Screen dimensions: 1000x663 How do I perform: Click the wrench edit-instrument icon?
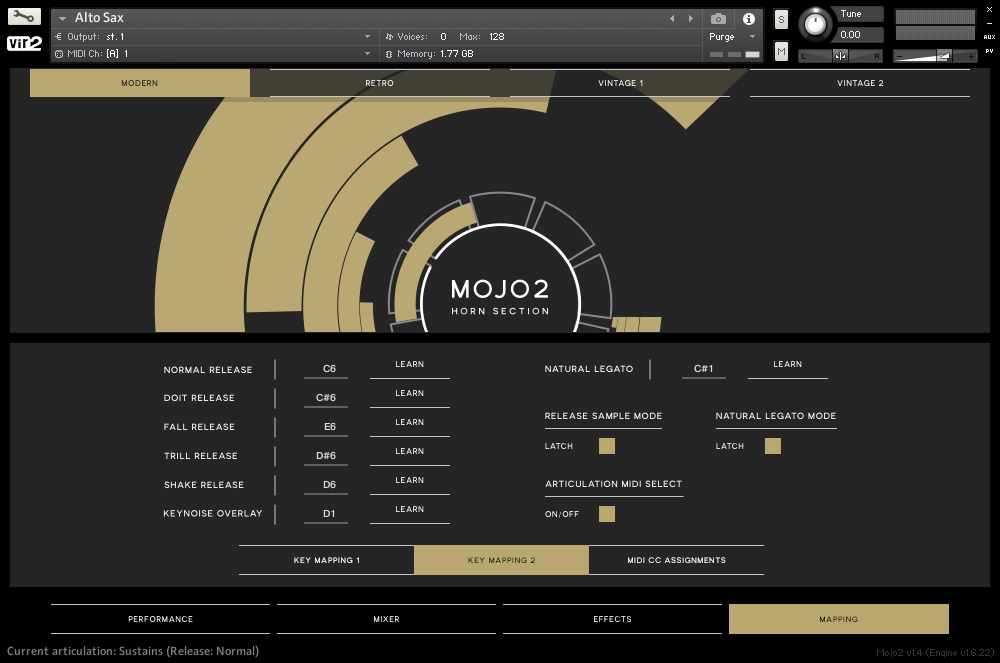click(x=22, y=17)
